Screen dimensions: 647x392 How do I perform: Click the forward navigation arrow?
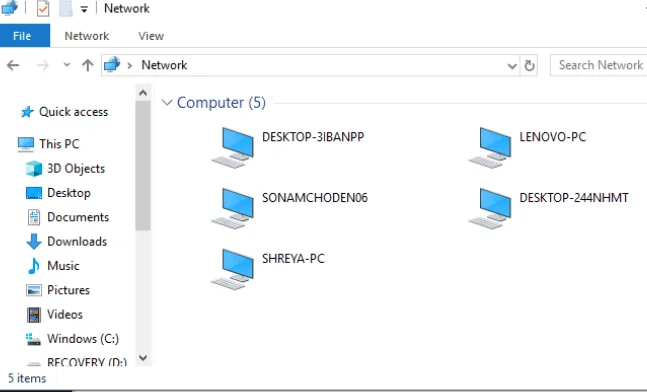click(43, 65)
